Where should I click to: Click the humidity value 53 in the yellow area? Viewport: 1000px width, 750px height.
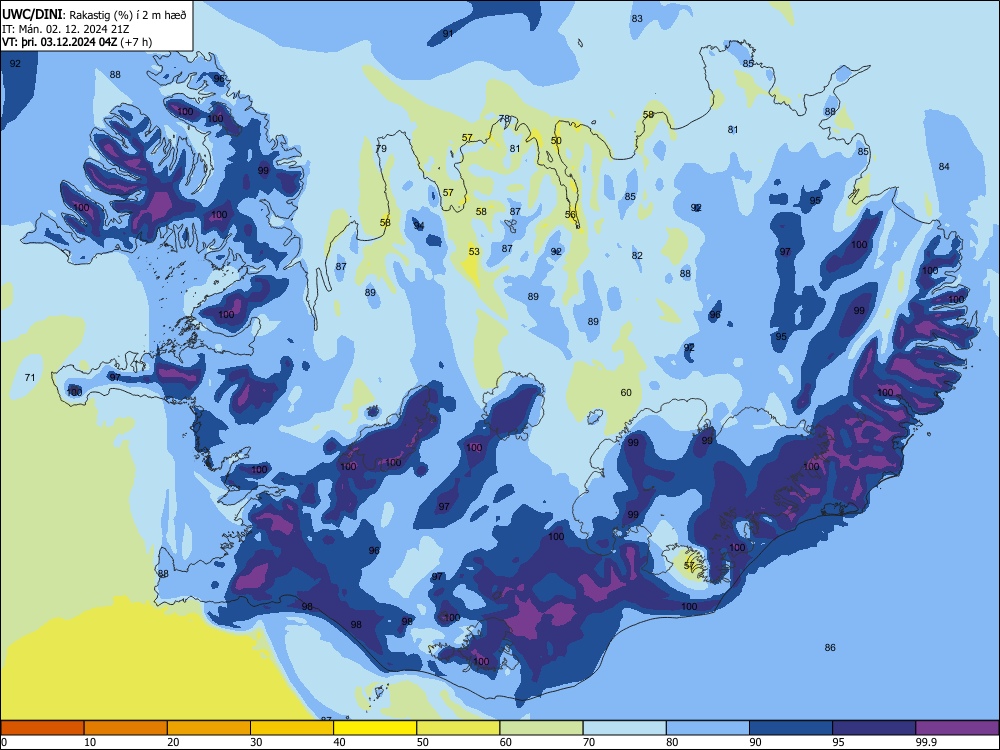[474, 251]
